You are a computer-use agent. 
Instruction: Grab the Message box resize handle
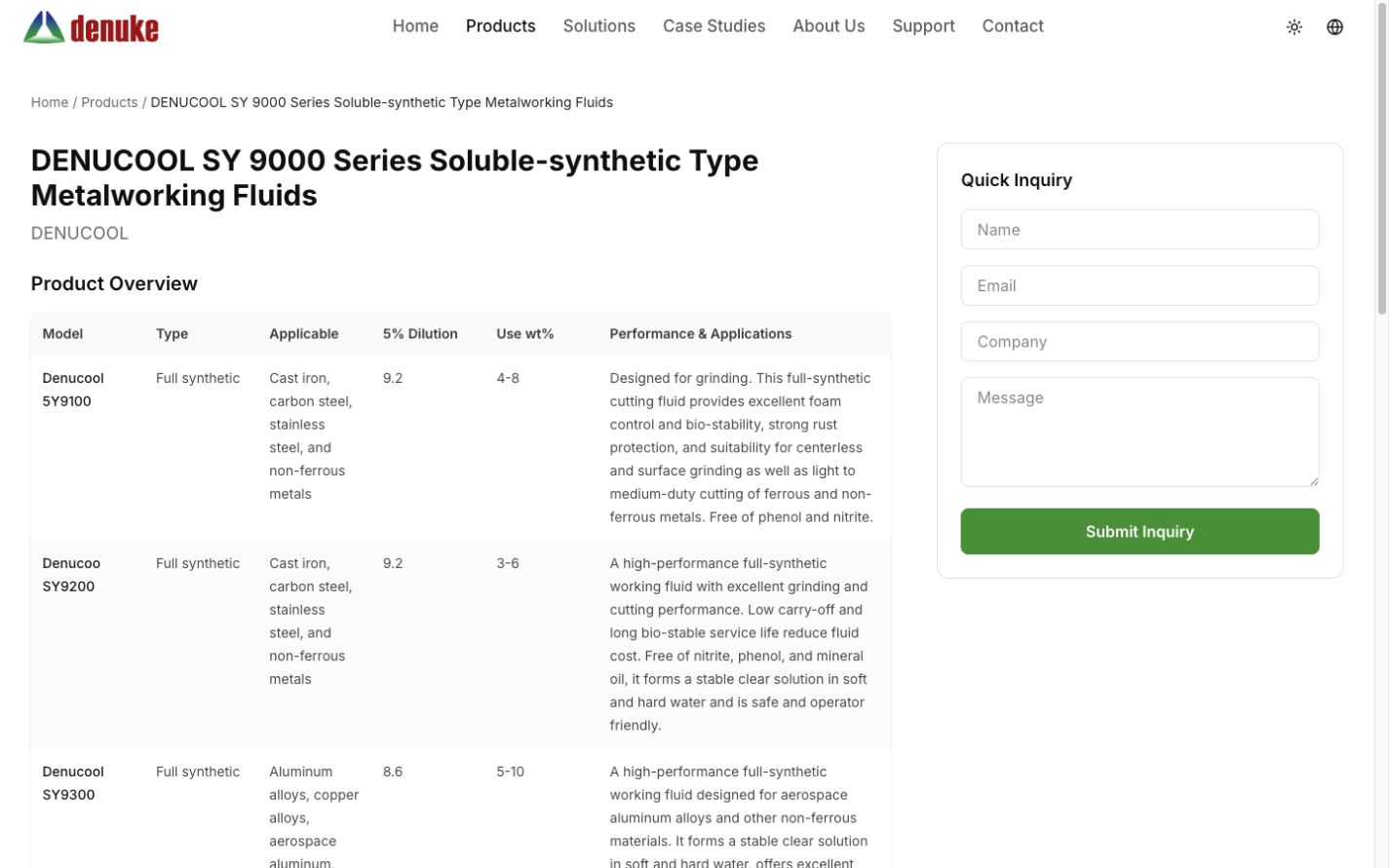1313,480
